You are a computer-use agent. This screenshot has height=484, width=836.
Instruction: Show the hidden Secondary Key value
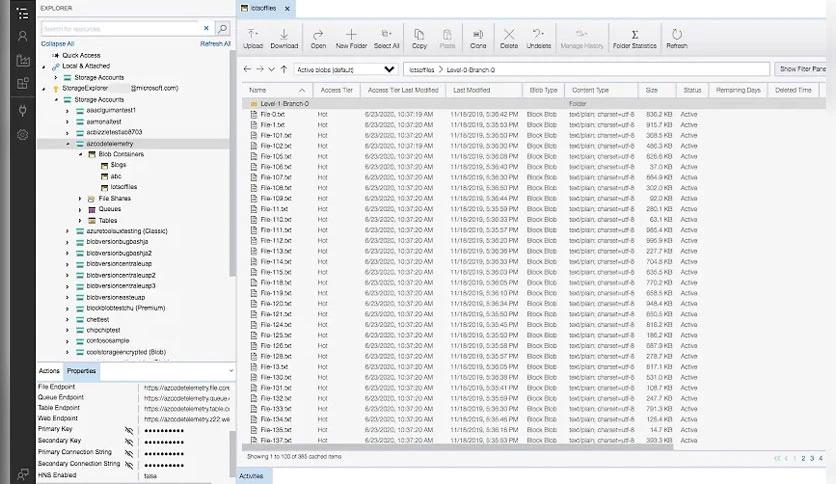pyautogui.click(x=128, y=441)
